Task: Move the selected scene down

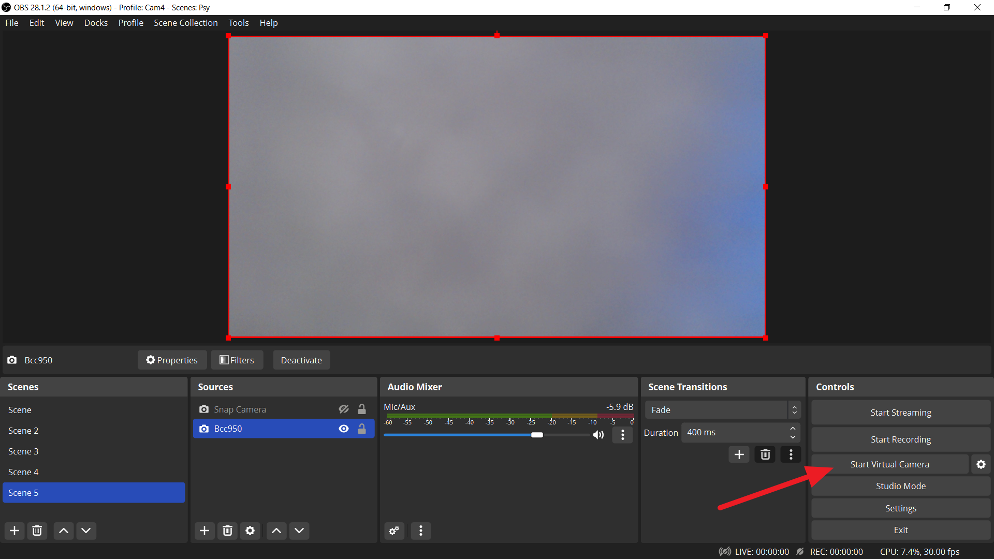Action: (x=86, y=530)
